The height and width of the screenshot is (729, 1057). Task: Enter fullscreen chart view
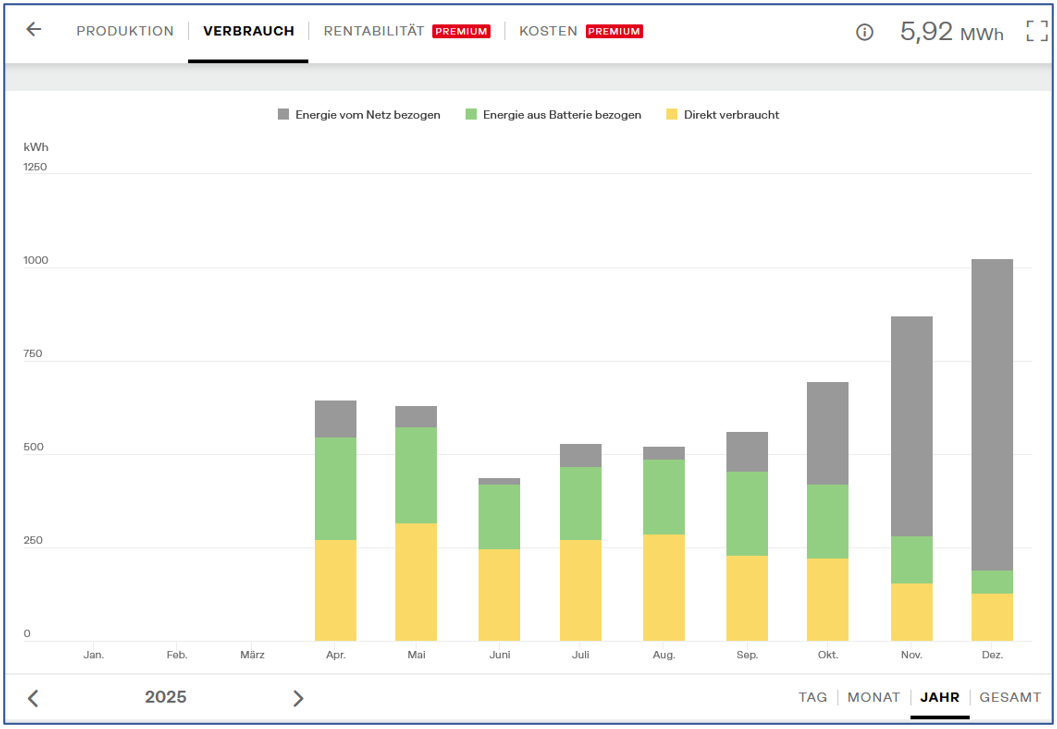pyautogui.click(x=1037, y=31)
